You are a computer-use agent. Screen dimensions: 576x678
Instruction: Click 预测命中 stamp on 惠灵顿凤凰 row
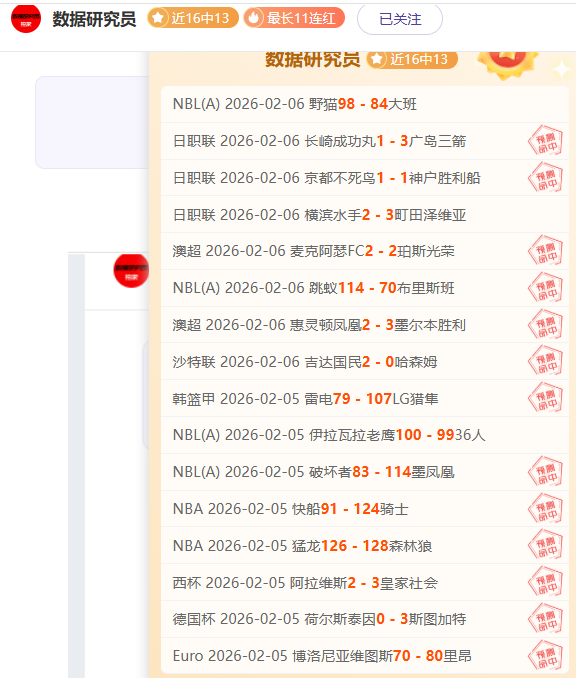pos(545,325)
